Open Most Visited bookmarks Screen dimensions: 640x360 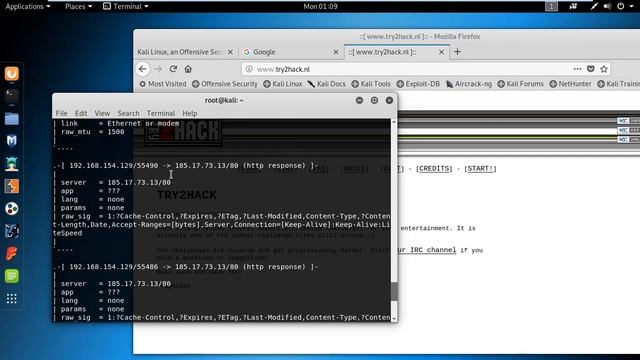[x=162, y=84]
